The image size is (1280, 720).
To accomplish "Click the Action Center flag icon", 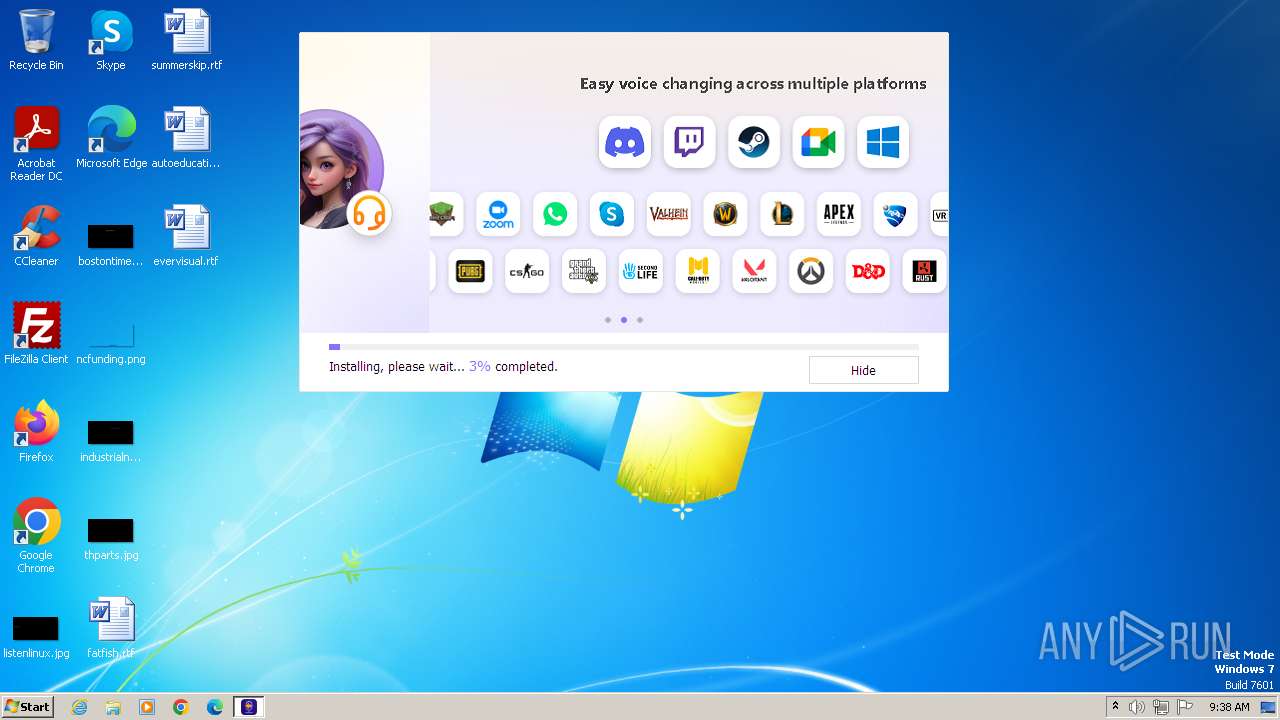I will coord(1185,707).
